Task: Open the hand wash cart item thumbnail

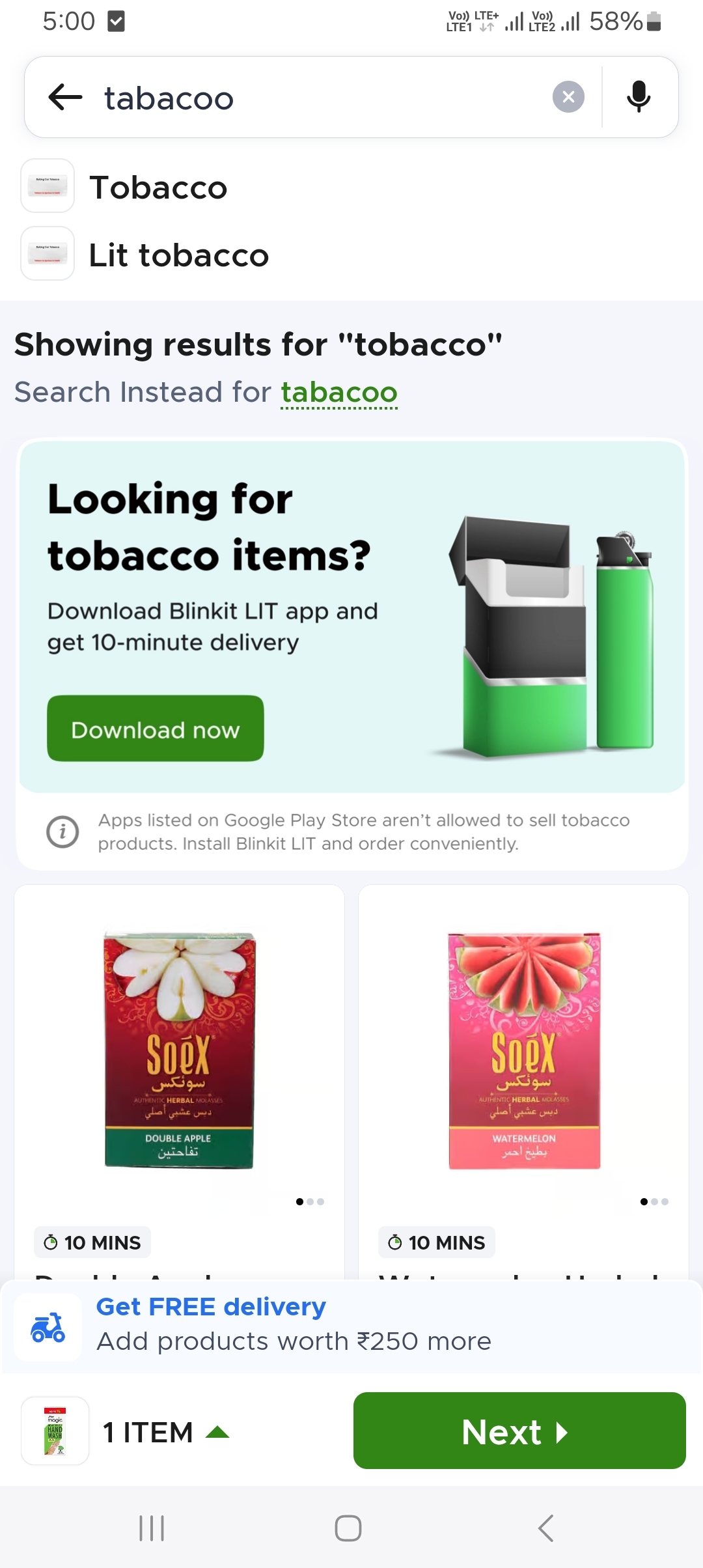Action: 55,1431
